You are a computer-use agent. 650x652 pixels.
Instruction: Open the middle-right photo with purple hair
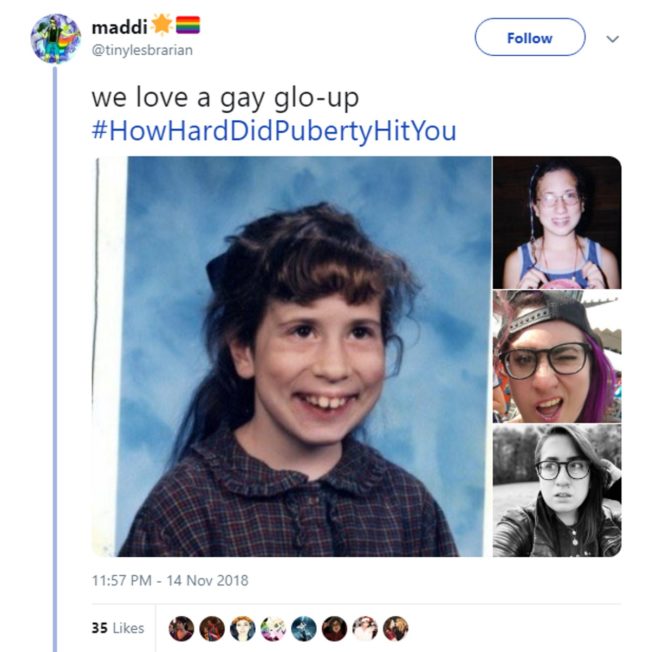[x=557, y=356]
